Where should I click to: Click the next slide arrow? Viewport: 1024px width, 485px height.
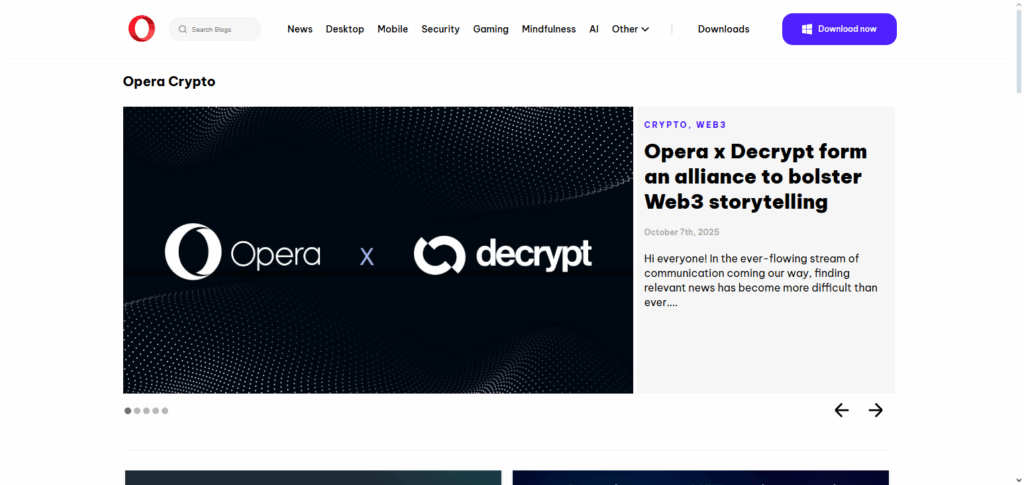(876, 410)
